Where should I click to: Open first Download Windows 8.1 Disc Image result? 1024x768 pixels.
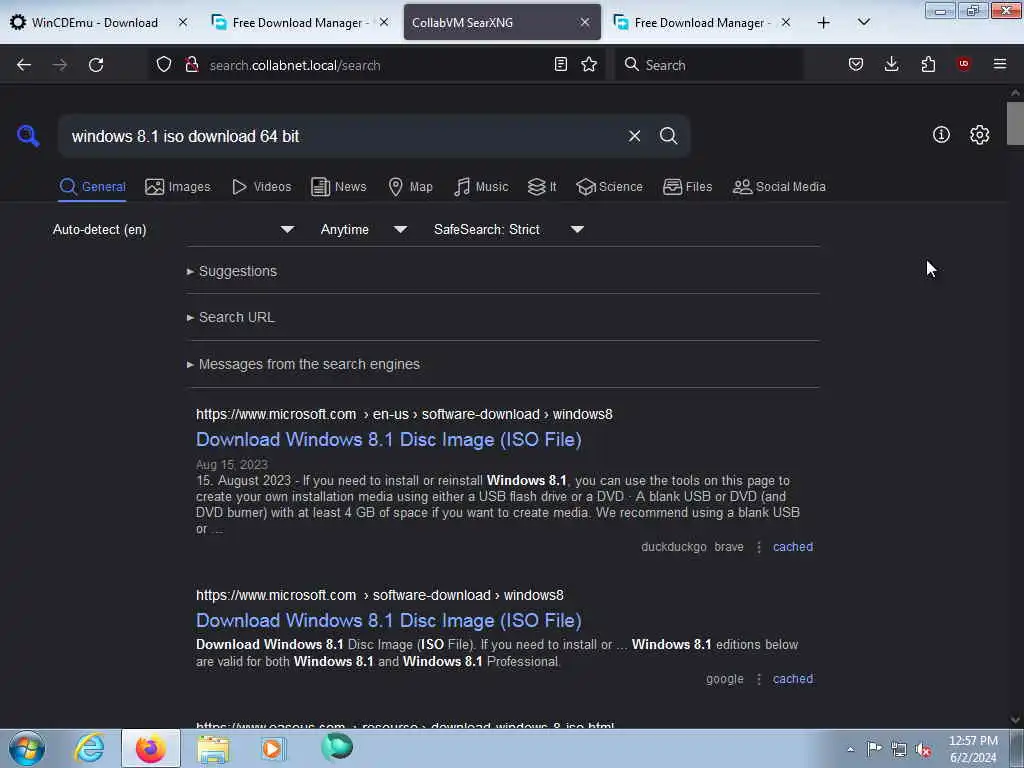(x=389, y=440)
